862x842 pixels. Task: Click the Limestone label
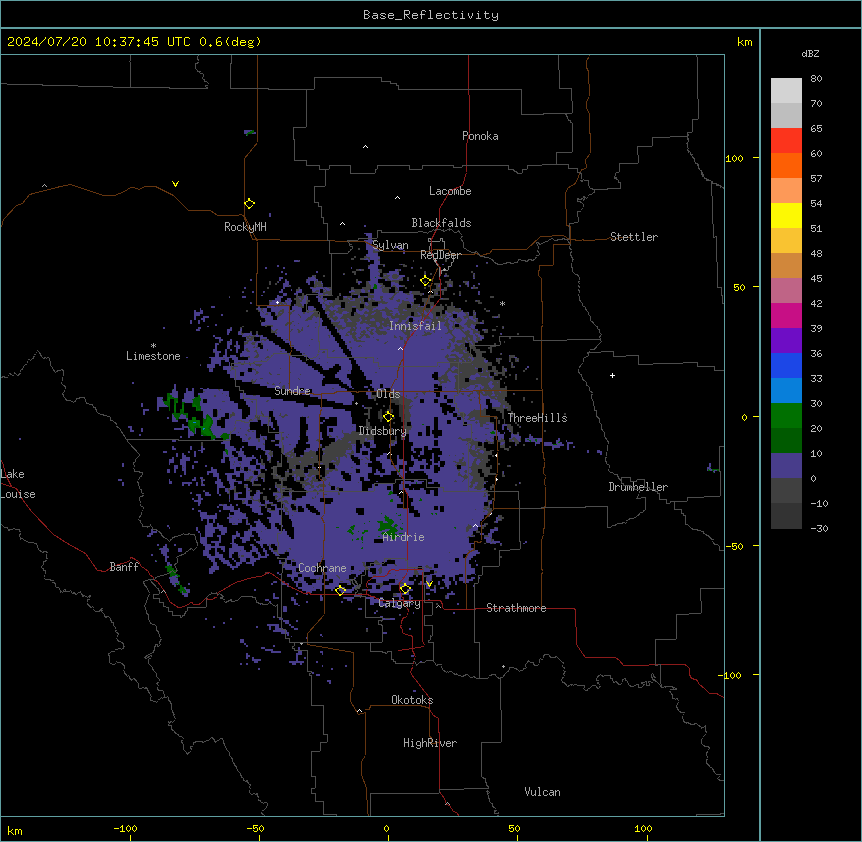pyautogui.click(x=153, y=356)
